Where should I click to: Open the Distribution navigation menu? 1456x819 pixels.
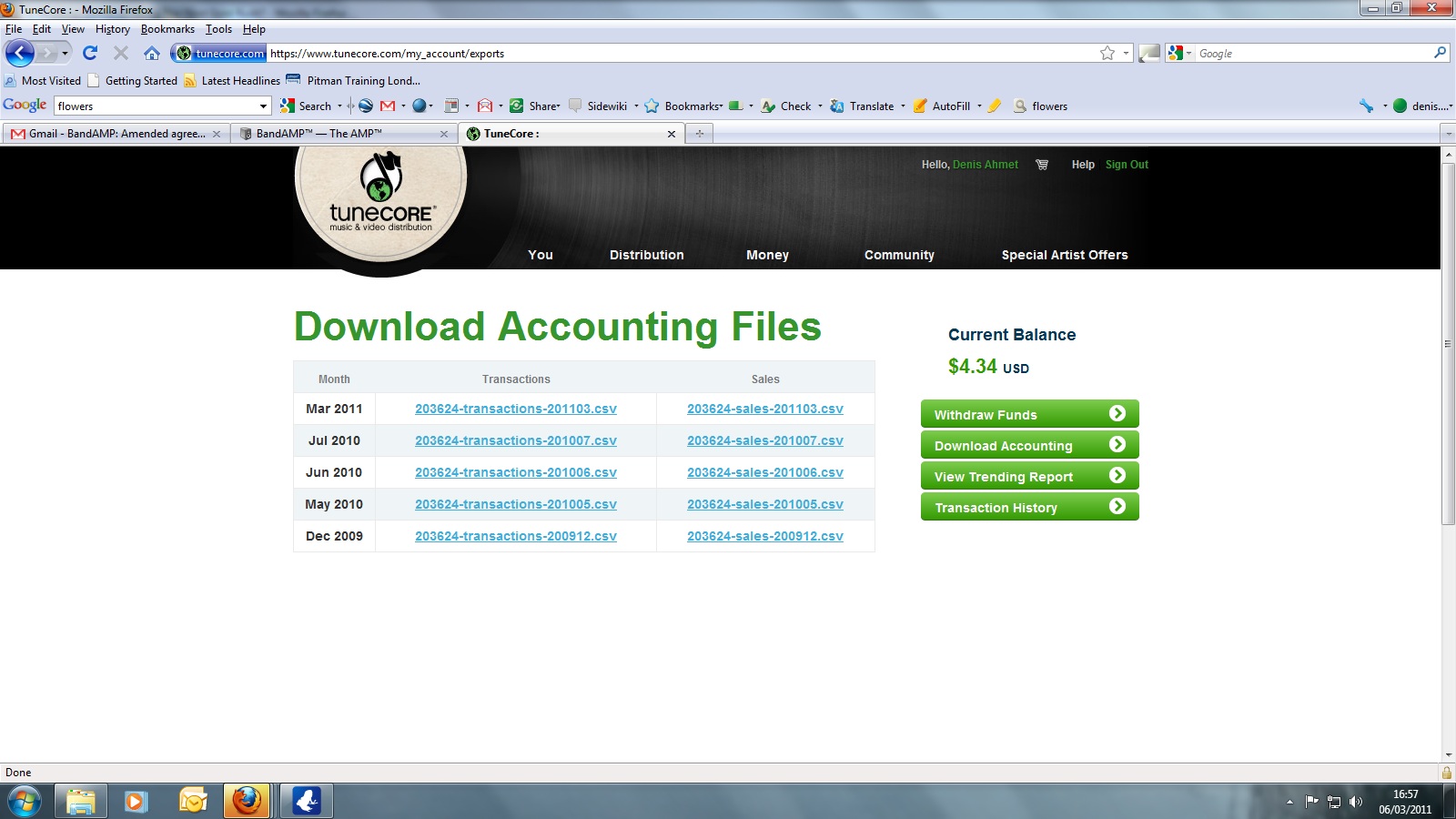point(646,255)
